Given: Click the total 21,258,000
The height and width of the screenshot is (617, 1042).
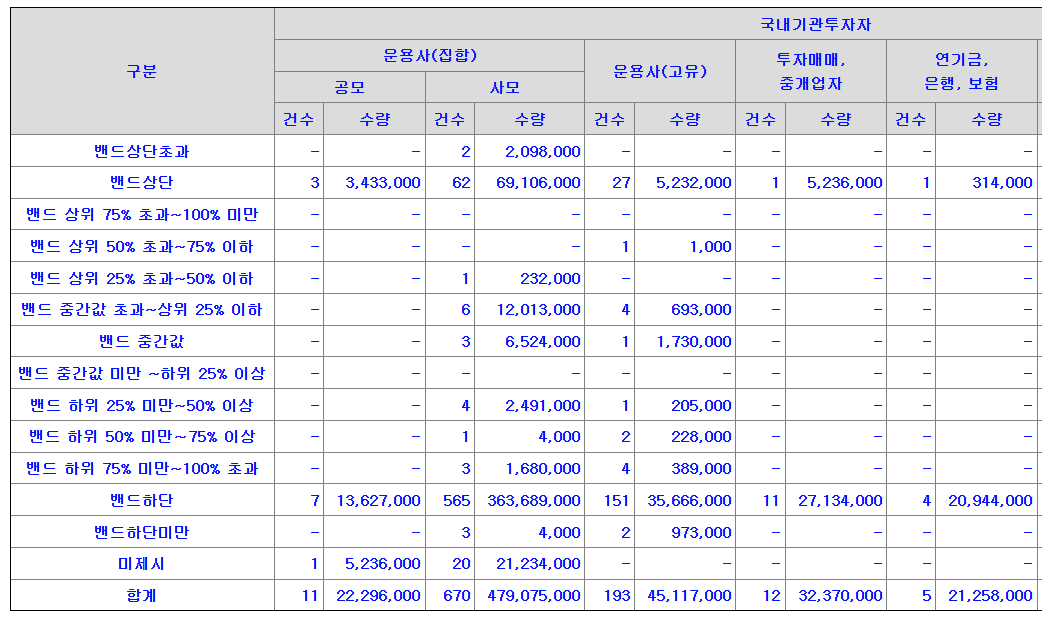Looking at the screenshot, I should click(x=991, y=596).
